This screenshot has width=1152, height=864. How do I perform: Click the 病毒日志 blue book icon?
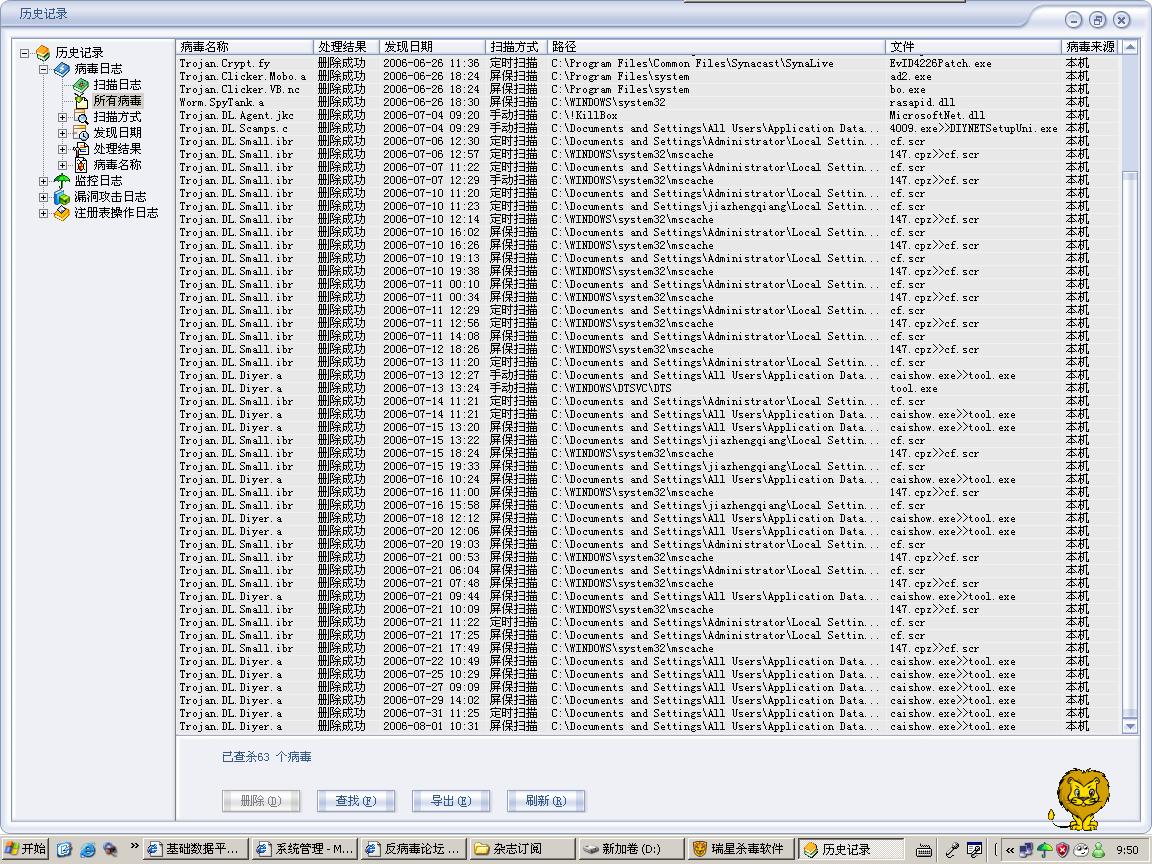pyautogui.click(x=62, y=69)
